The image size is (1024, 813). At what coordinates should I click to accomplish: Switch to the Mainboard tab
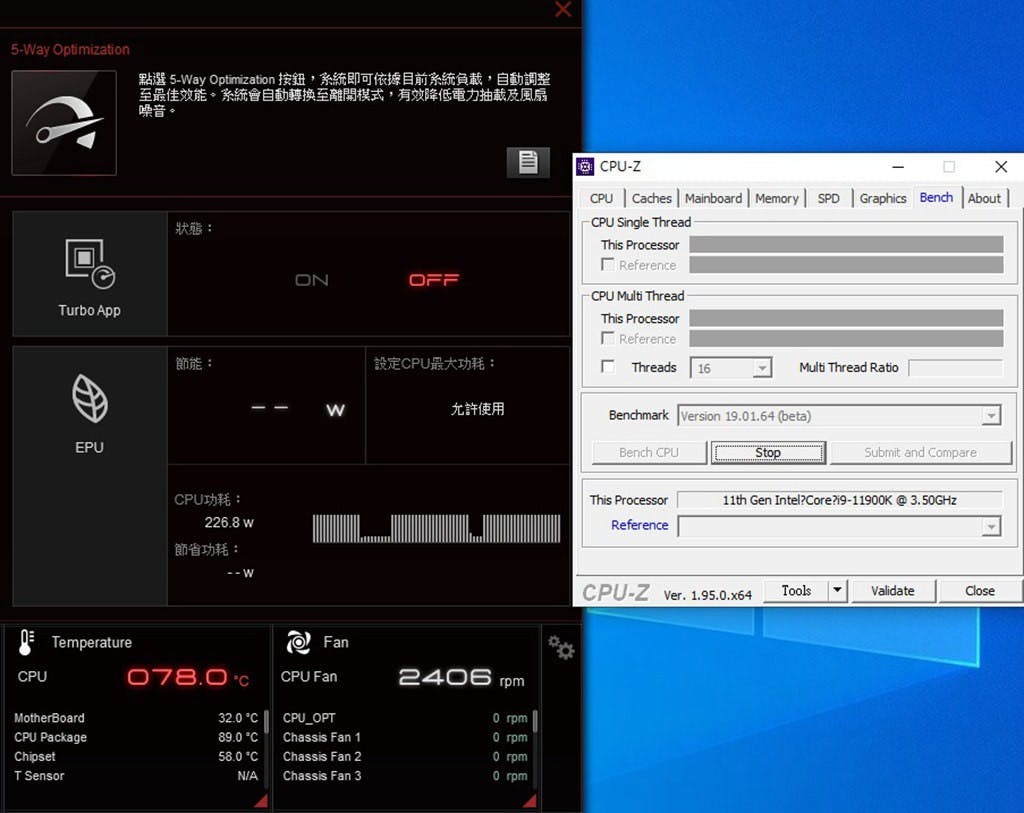[713, 198]
